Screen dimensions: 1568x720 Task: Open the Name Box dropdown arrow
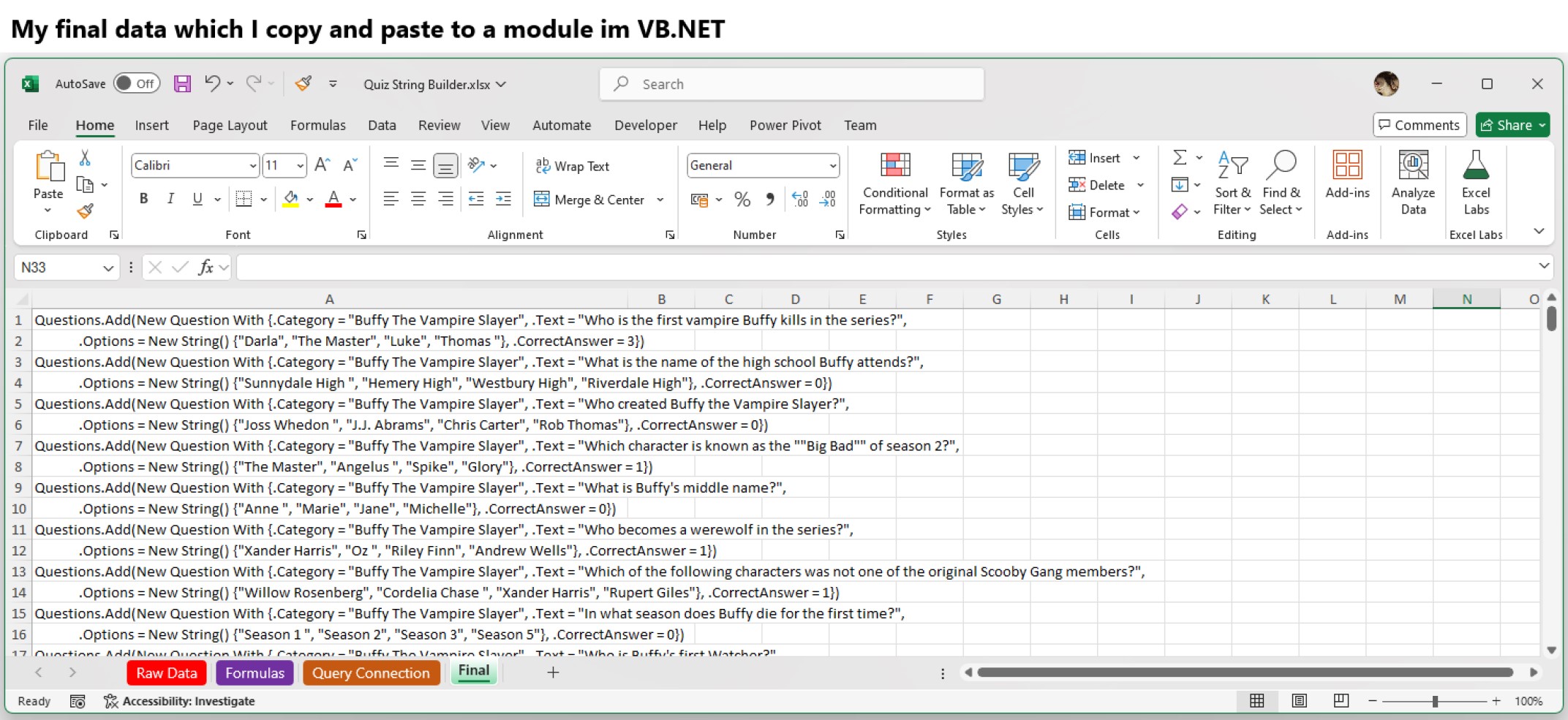point(108,268)
